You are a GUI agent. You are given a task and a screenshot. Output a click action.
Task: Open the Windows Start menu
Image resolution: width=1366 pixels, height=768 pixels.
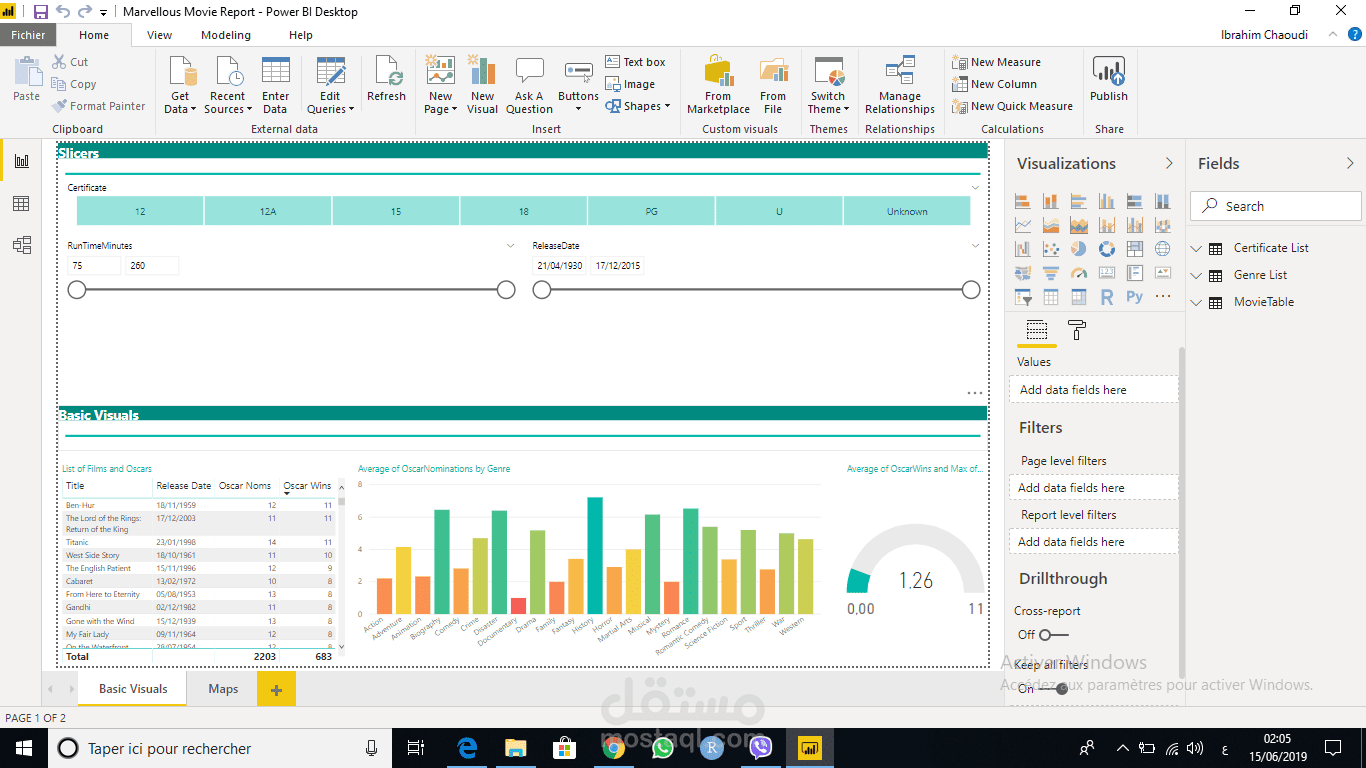(22, 748)
